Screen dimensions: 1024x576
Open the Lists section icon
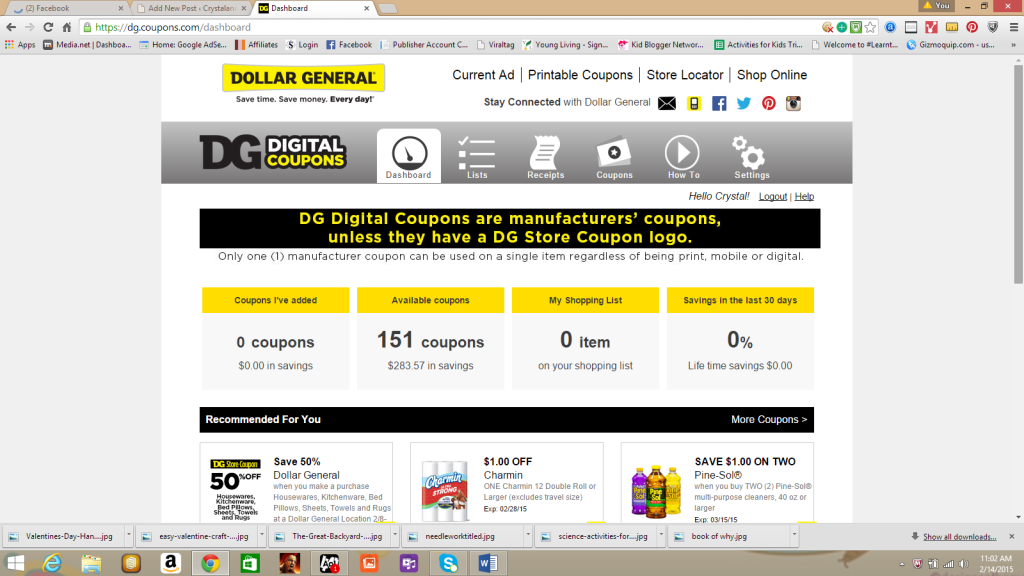coord(477,152)
